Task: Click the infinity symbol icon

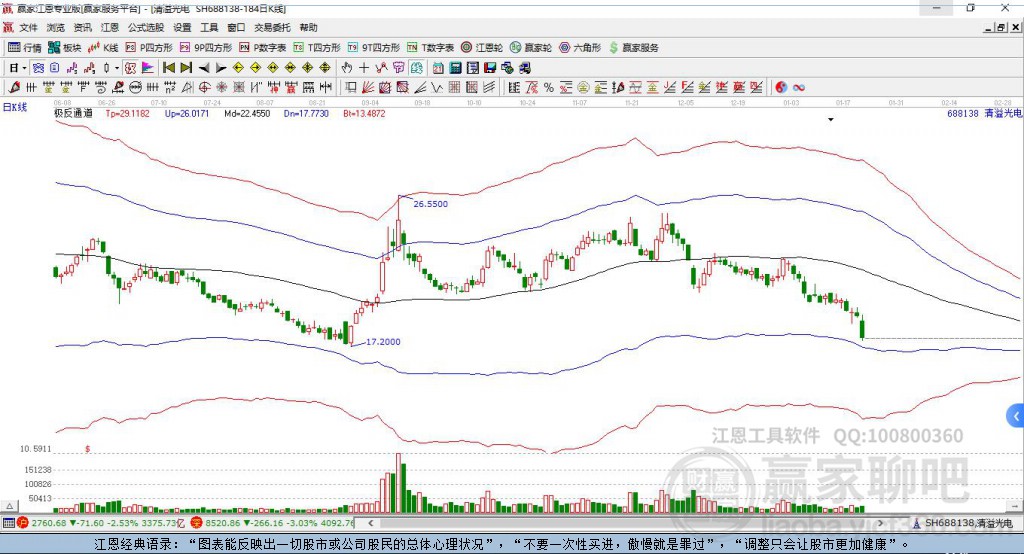Action: pos(799,87)
